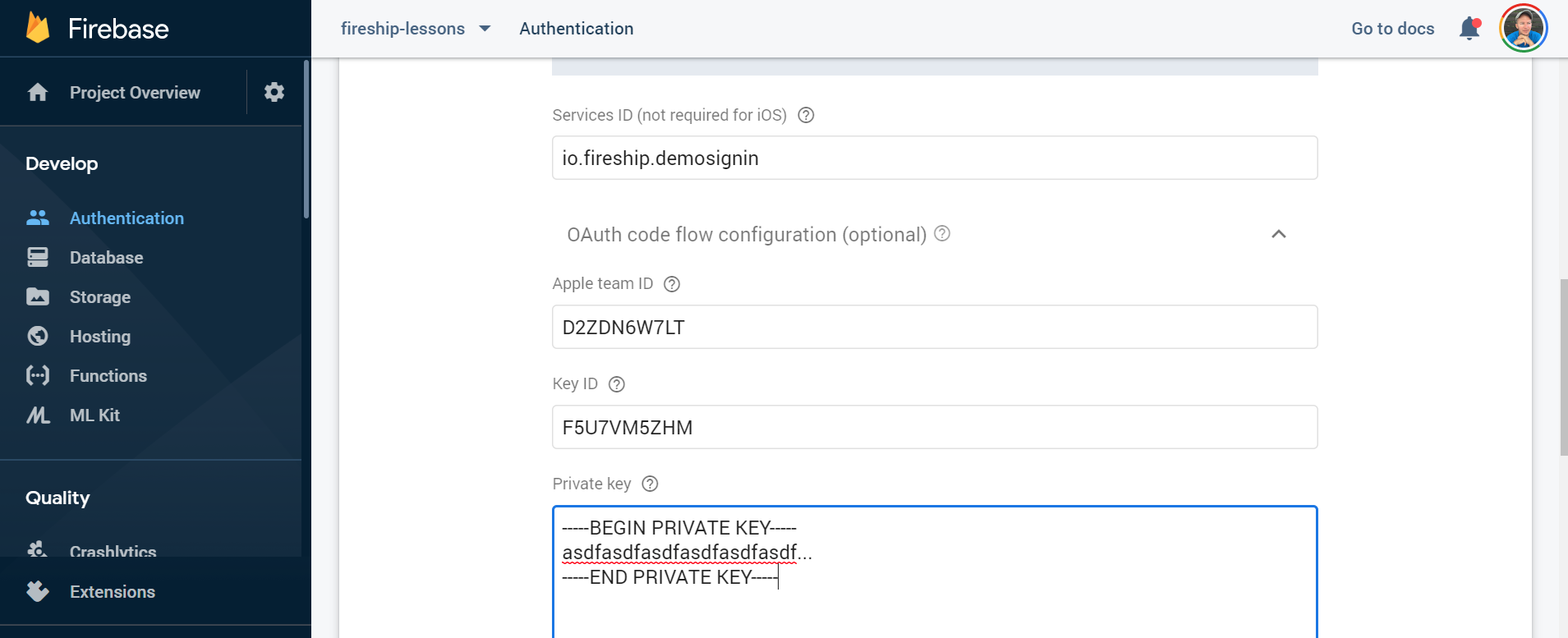Open ML Kit from the sidebar
The width and height of the screenshot is (1568, 638).
coord(38,415)
